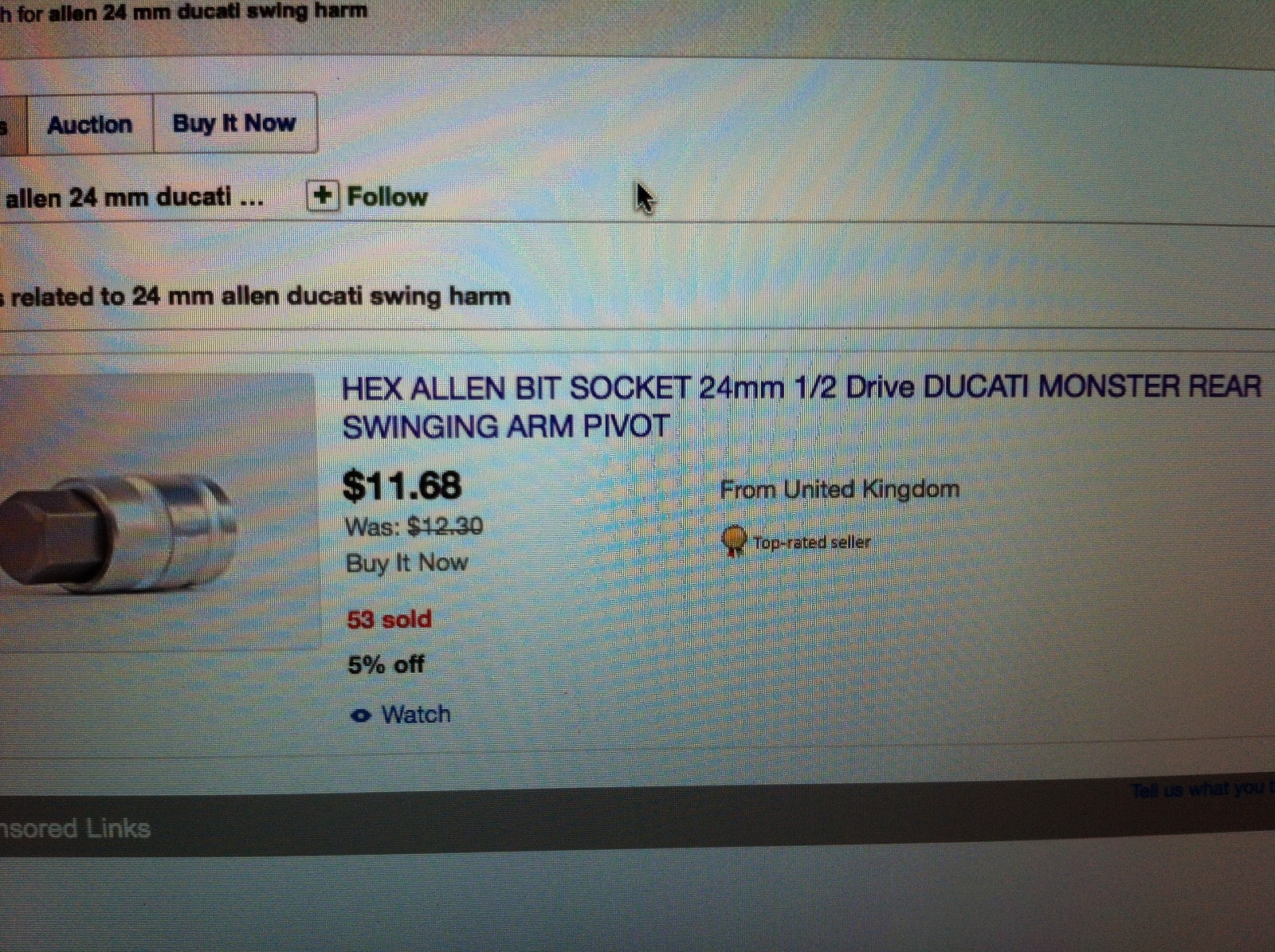This screenshot has height=952, width=1275.
Task: Open the HEX ALLEN BIT SOCKET 24mm listing title
Action: [801, 407]
